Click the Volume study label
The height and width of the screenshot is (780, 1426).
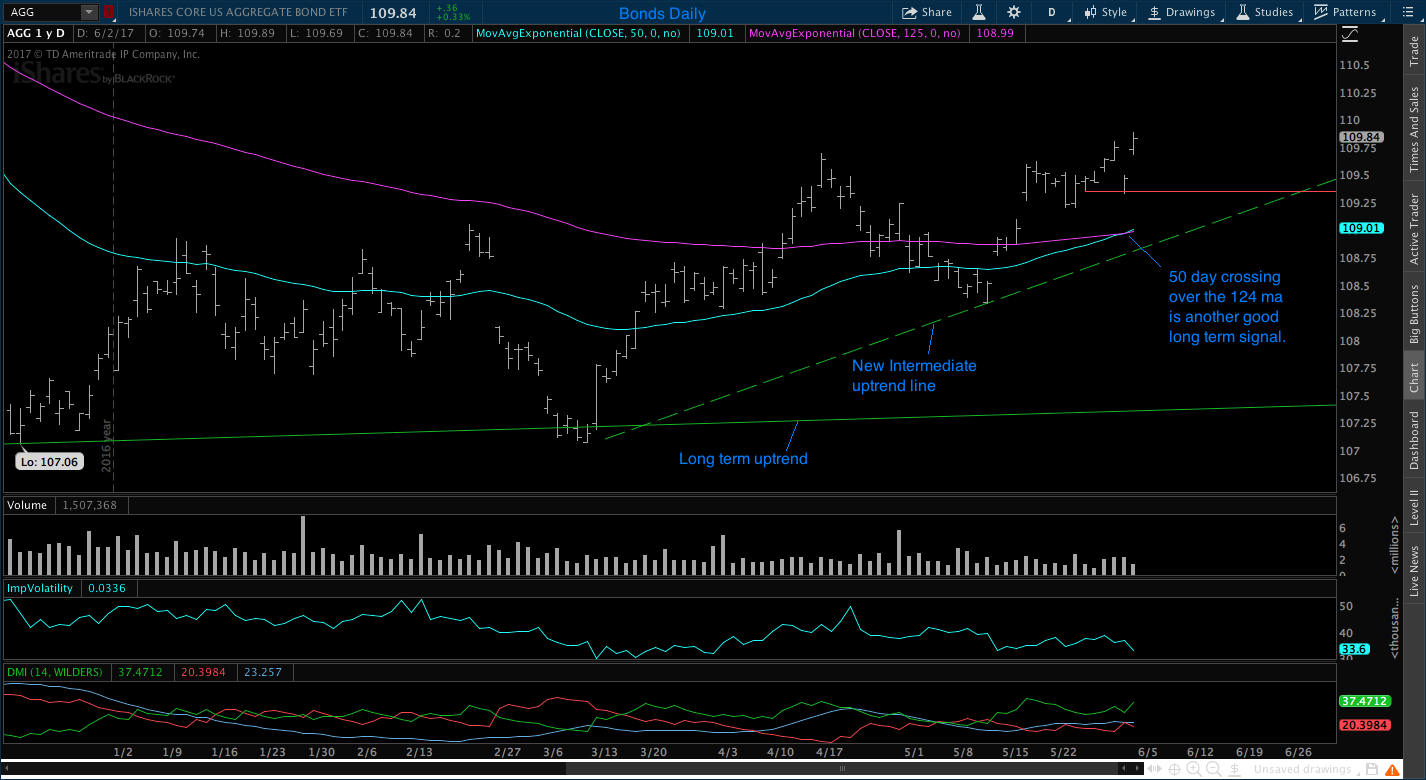pyautogui.click(x=27, y=505)
